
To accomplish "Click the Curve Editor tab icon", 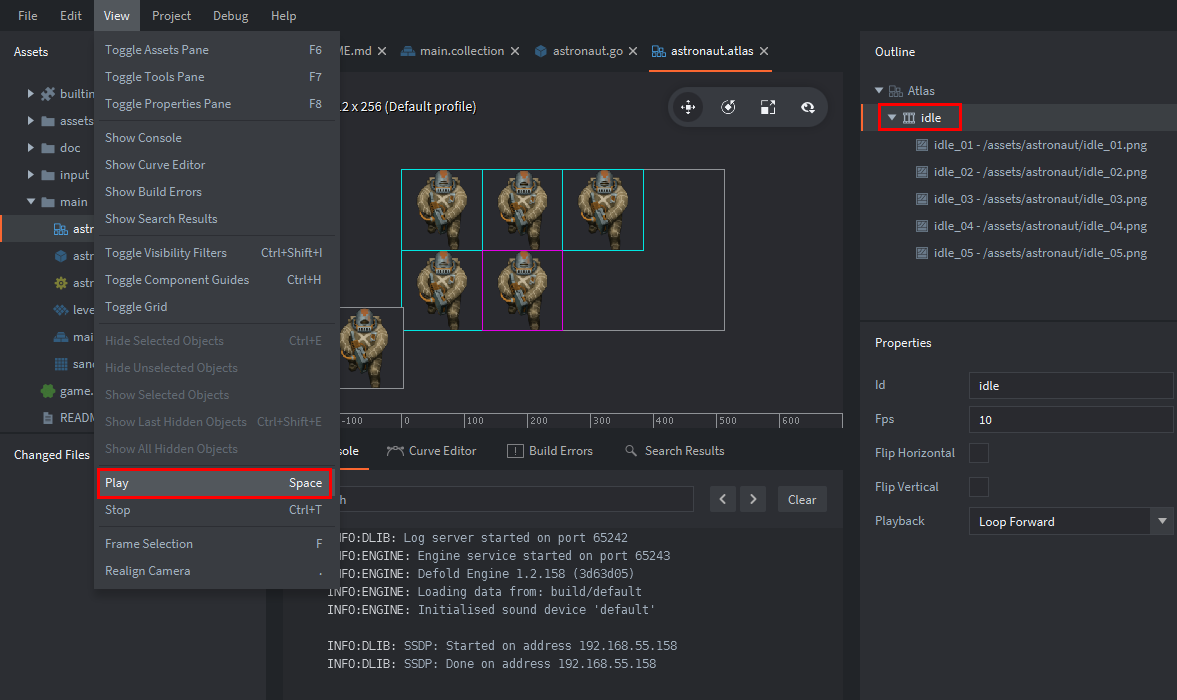I will click(395, 451).
